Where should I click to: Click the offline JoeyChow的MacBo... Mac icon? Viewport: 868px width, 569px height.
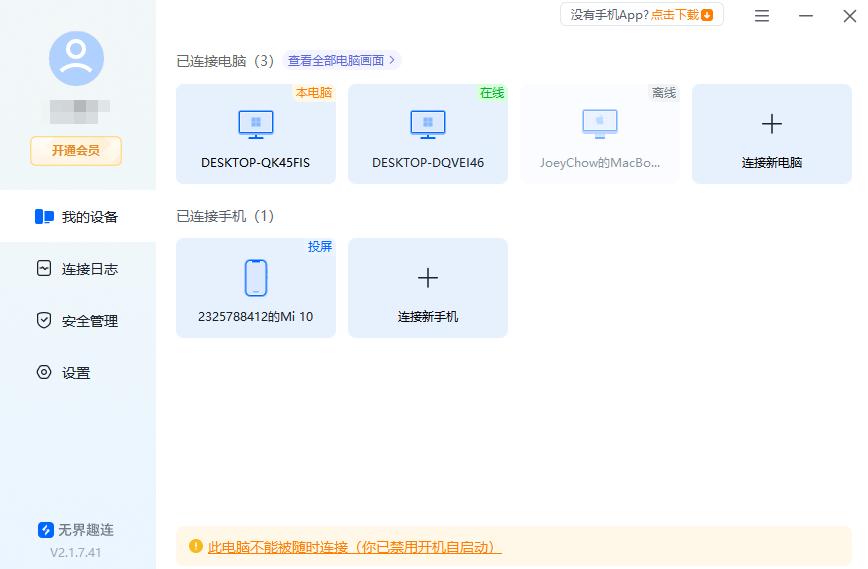tap(600, 123)
